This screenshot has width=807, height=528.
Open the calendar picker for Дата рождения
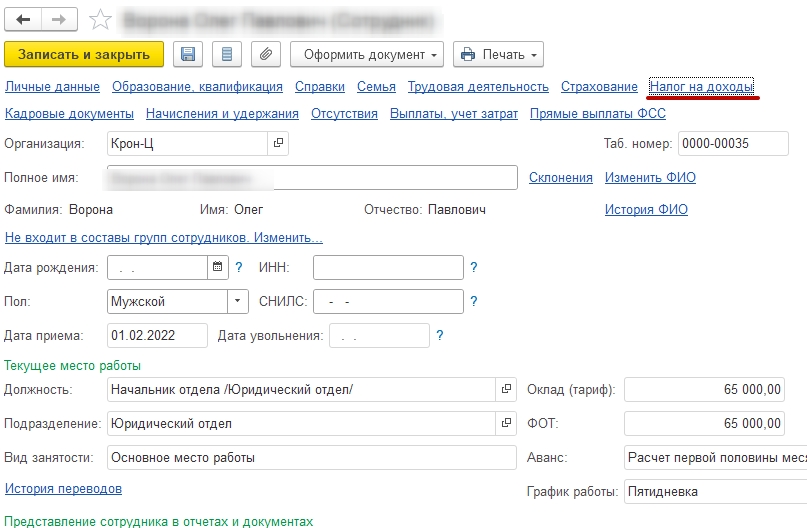click(x=218, y=268)
